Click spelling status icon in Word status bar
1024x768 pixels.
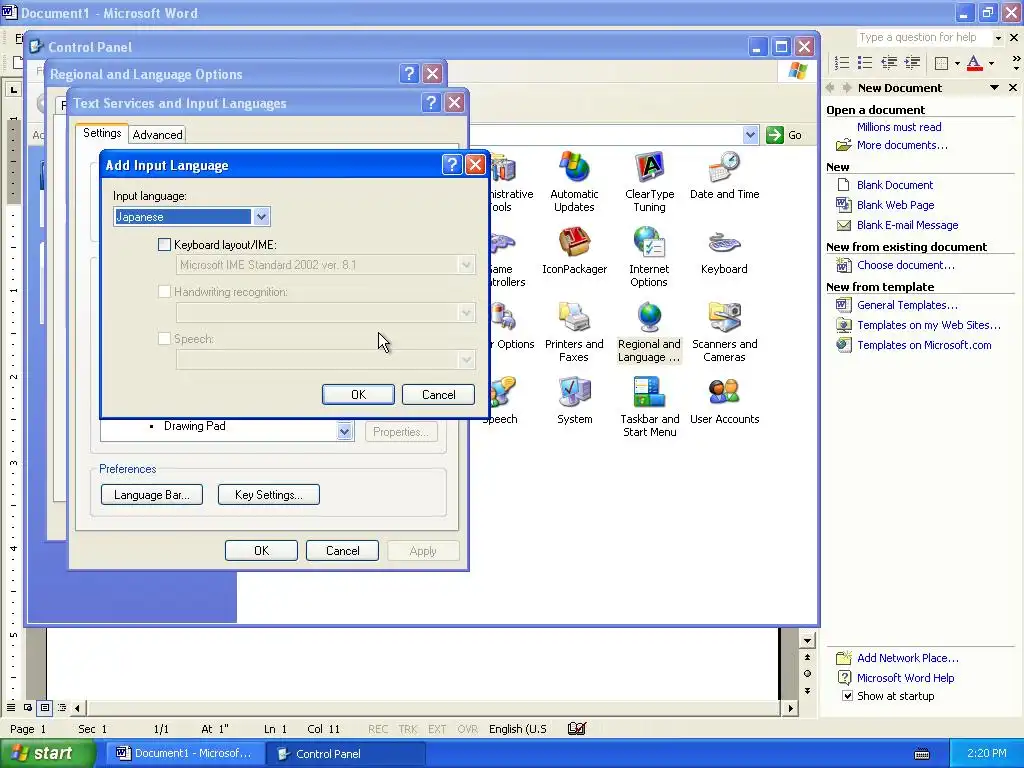(x=577, y=728)
